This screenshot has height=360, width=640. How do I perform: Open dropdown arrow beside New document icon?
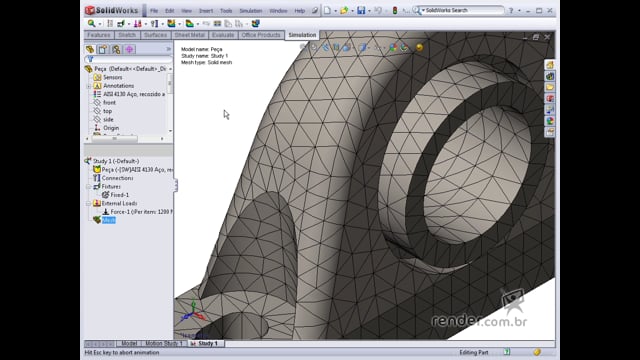(x=335, y=11)
